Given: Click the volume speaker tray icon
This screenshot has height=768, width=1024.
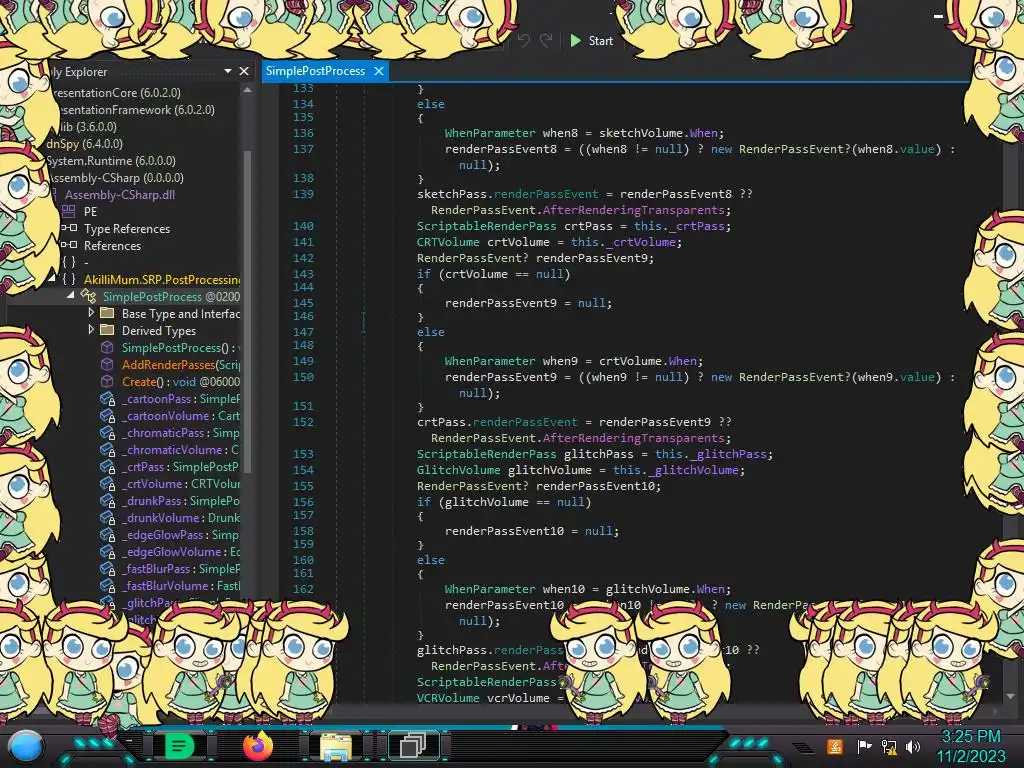Looking at the screenshot, I should [913, 746].
